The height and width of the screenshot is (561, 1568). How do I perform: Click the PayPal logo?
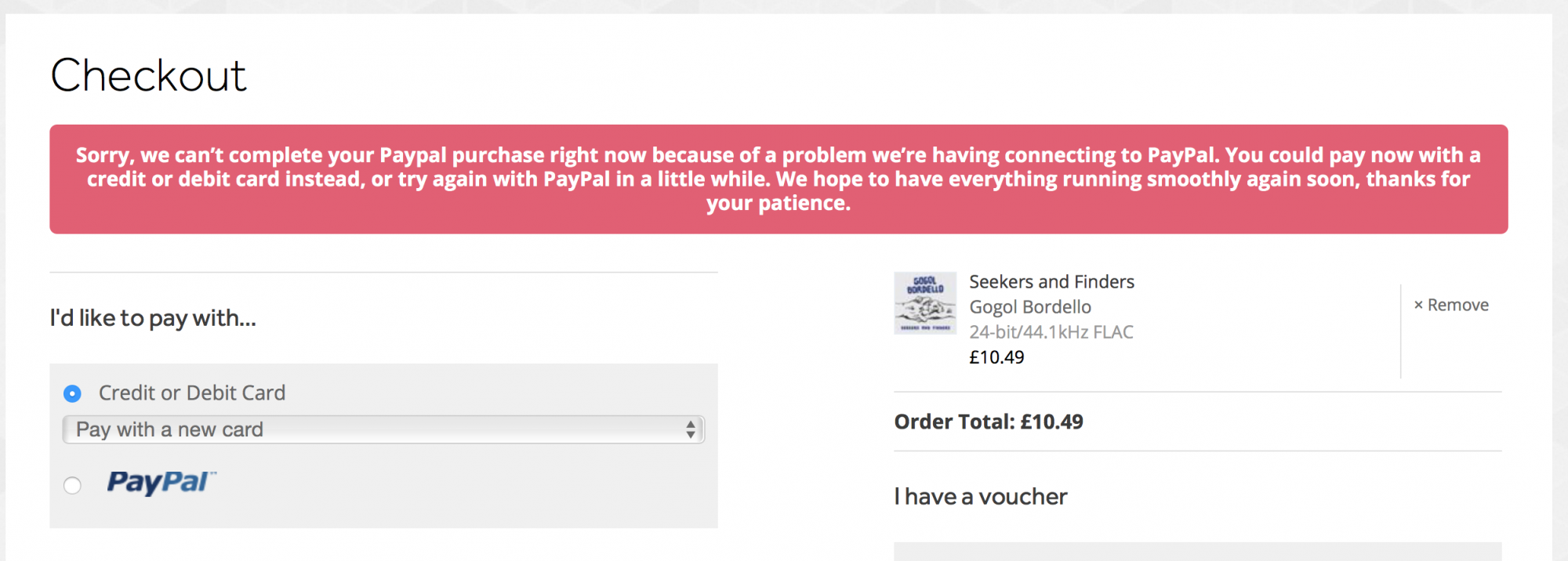point(162,482)
